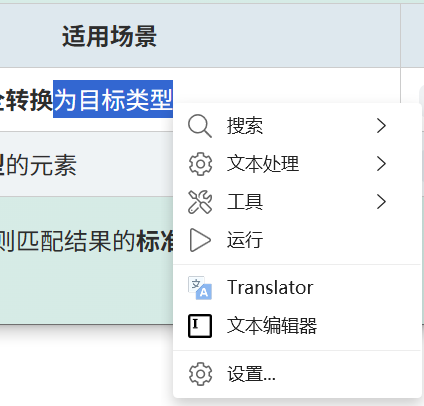The width and height of the screenshot is (424, 406).
Task: Expand the 工具 submenu chevron
Action: 381,202
